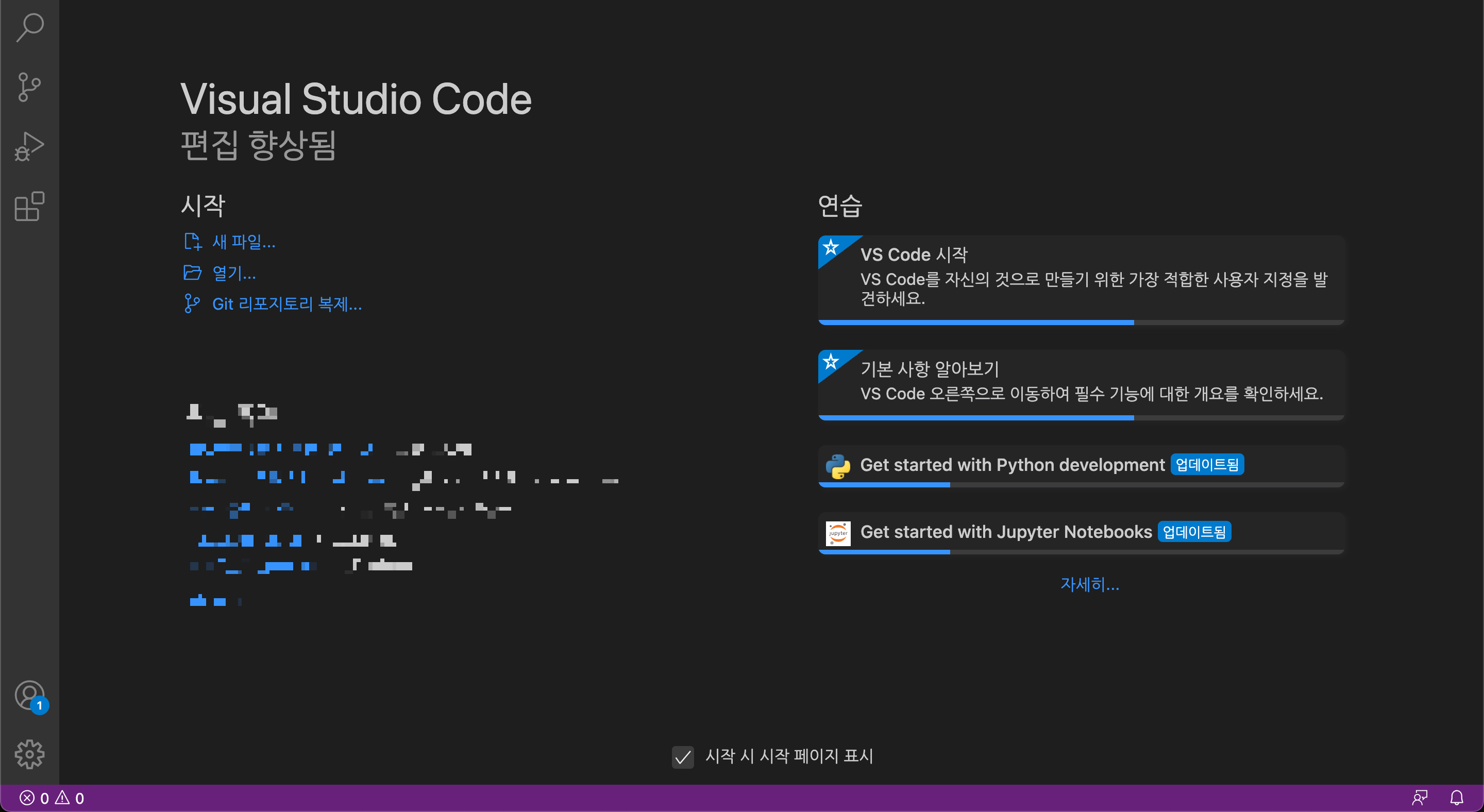Screen dimensions: 1484x812
Task: Click the 편집 향상됨 subtitle
Action: [x=258, y=145]
